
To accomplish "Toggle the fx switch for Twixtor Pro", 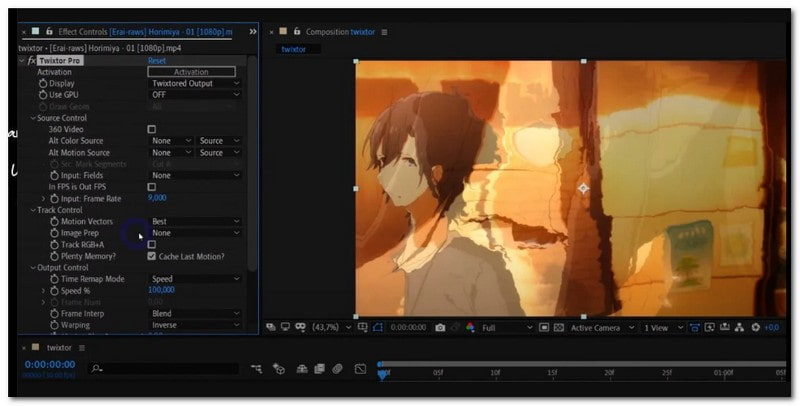I will point(31,61).
